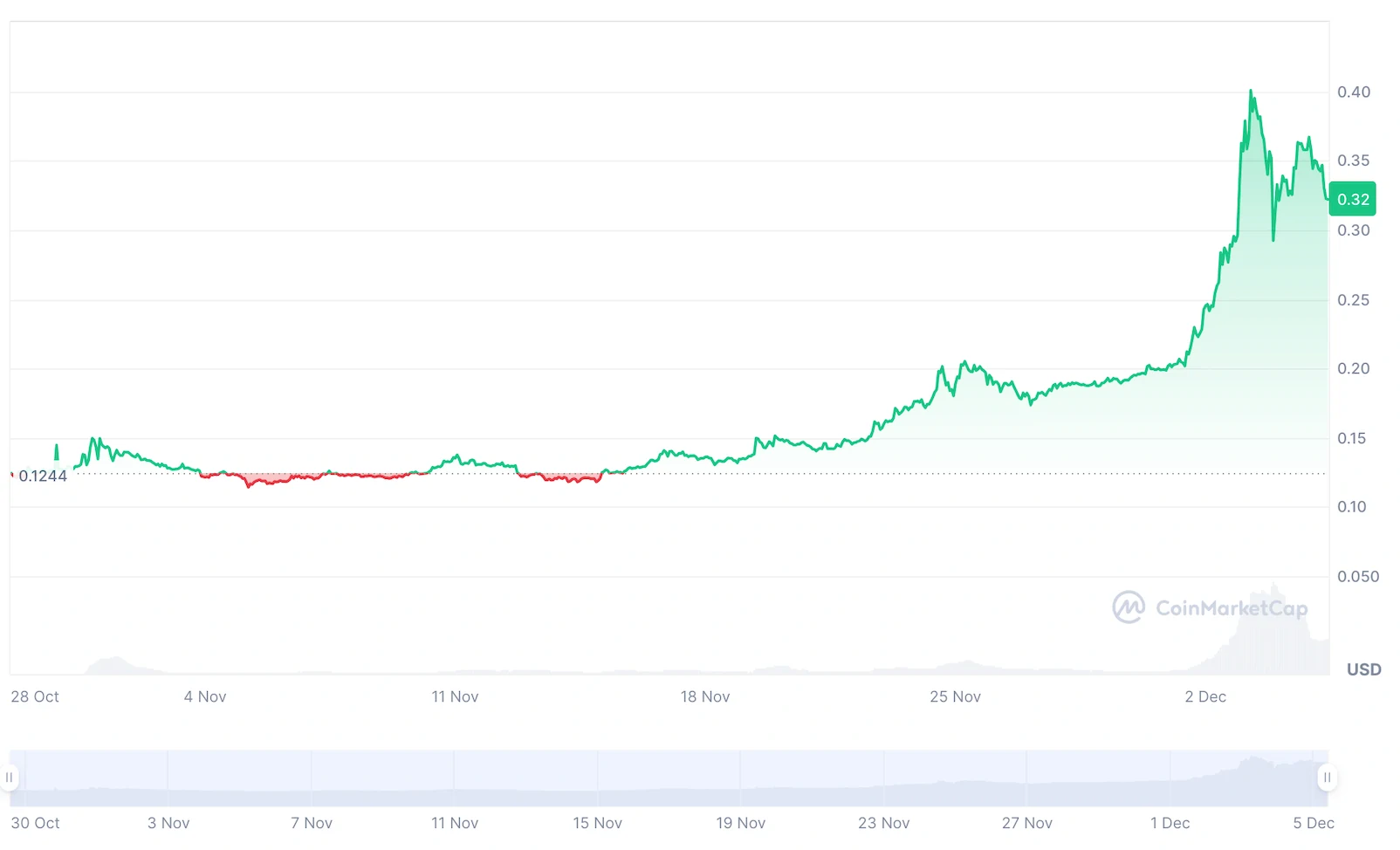Click the green 0.32 current price badge
Viewport: 1400px width, 850px height.
click(x=1352, y=199)
